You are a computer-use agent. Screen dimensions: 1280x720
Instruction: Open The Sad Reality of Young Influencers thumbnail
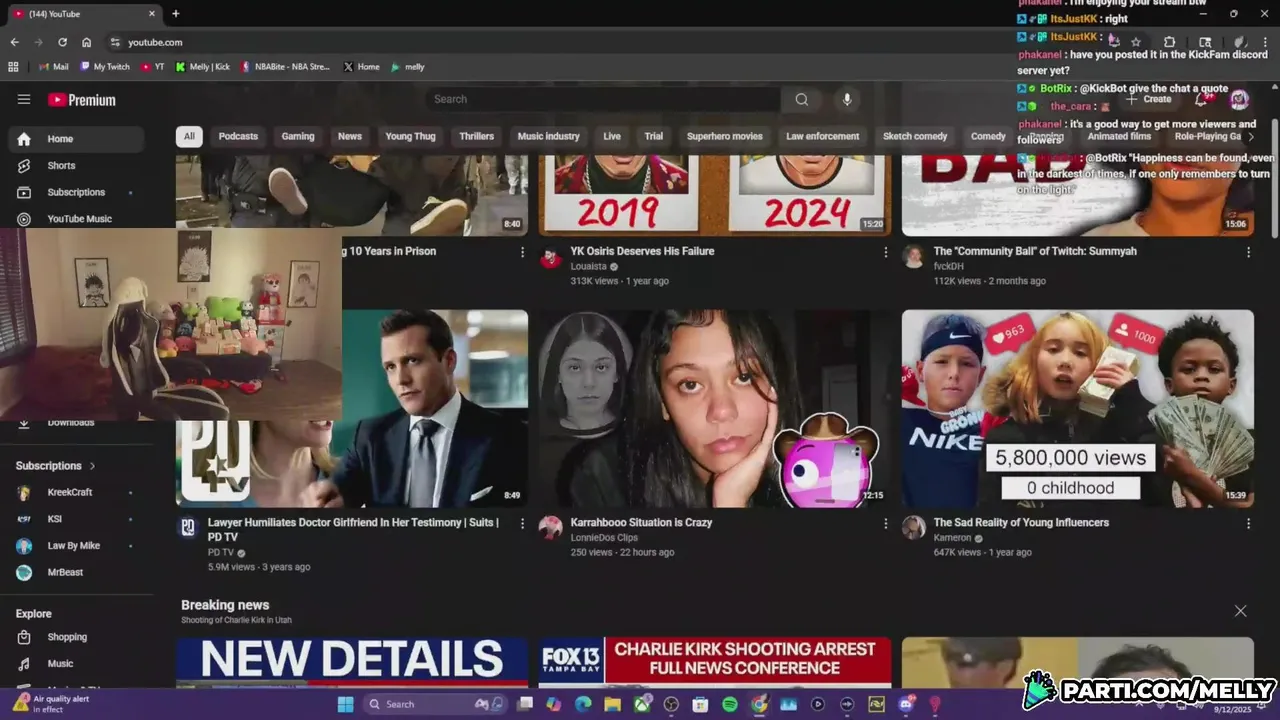coord(1078,408)
